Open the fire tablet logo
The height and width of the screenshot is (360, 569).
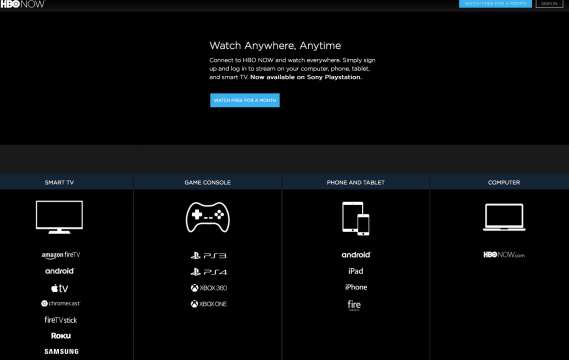[x=354, y=305]
